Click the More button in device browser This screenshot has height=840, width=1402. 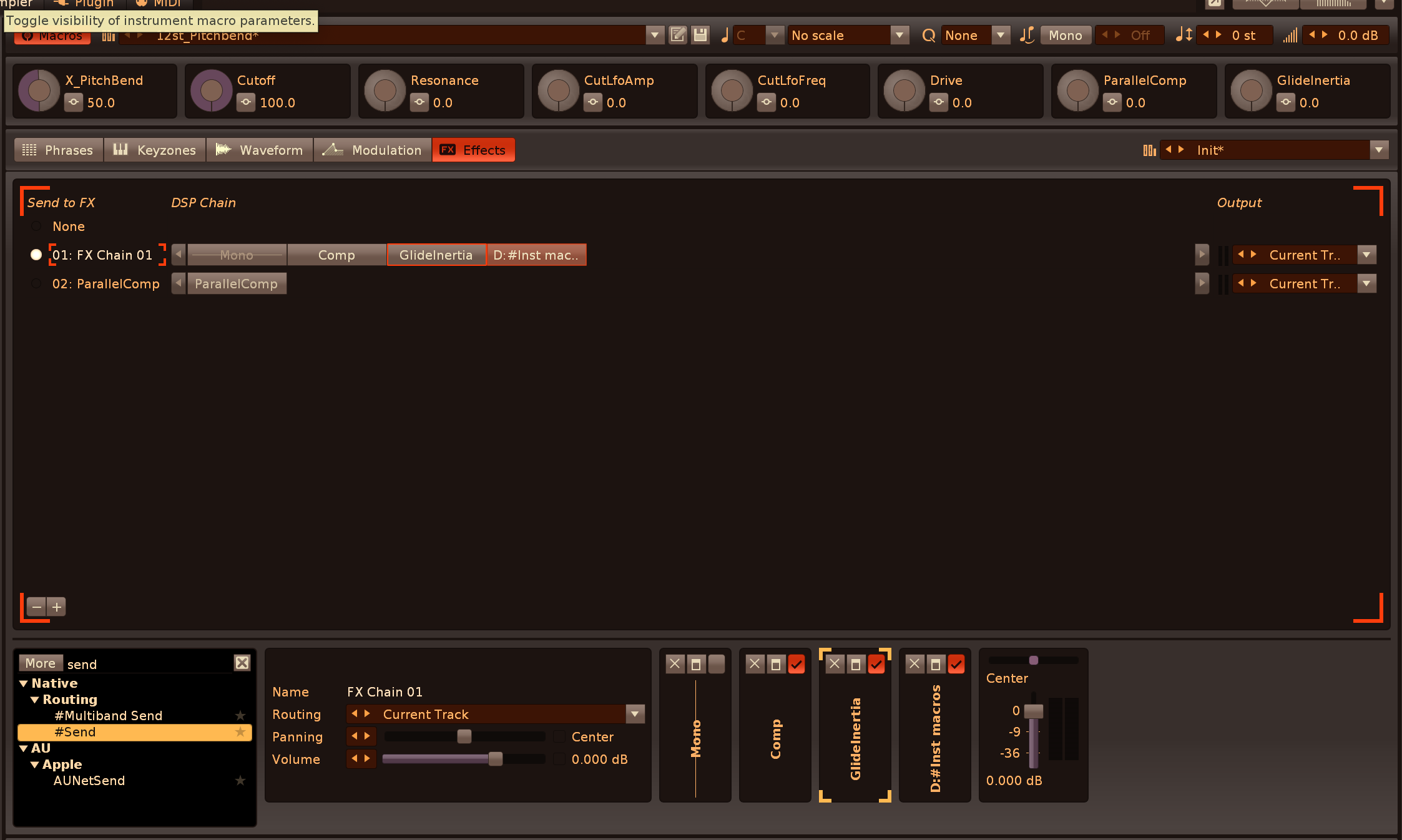pos(41,663)
